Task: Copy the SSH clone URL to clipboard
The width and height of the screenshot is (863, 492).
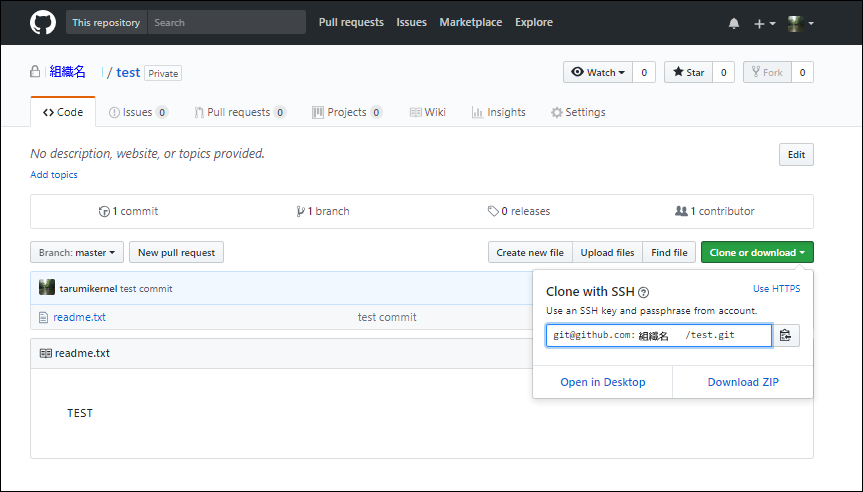Action: (786, 335)
